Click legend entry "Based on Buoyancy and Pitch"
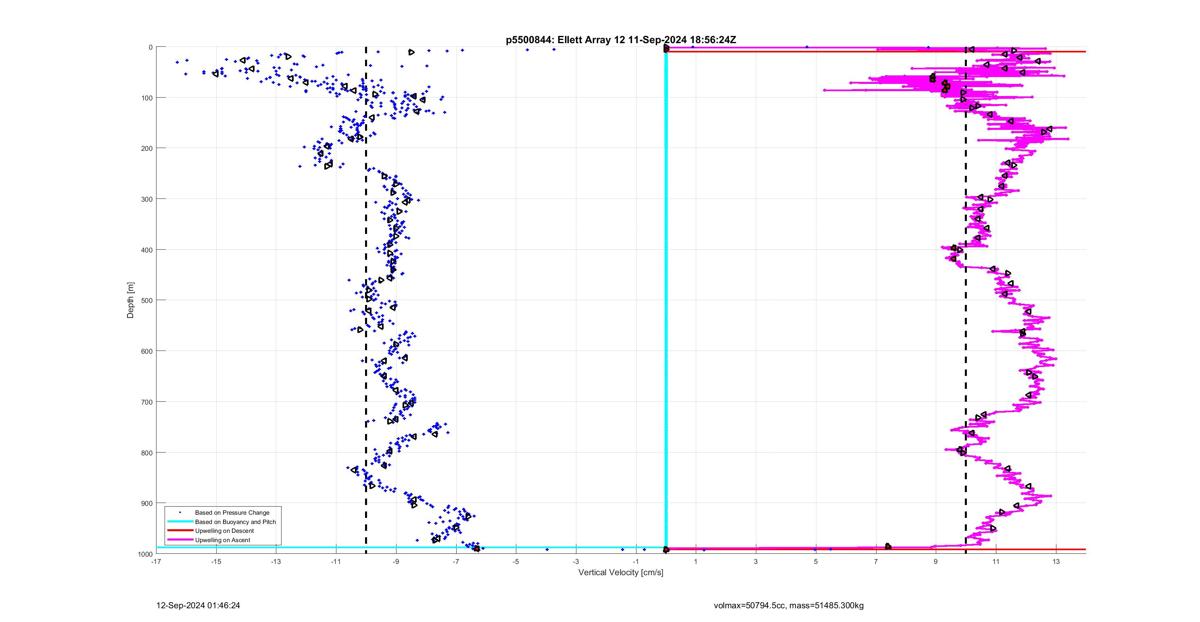The width and height of the screenshot is (1200, 622). (235, 522)
